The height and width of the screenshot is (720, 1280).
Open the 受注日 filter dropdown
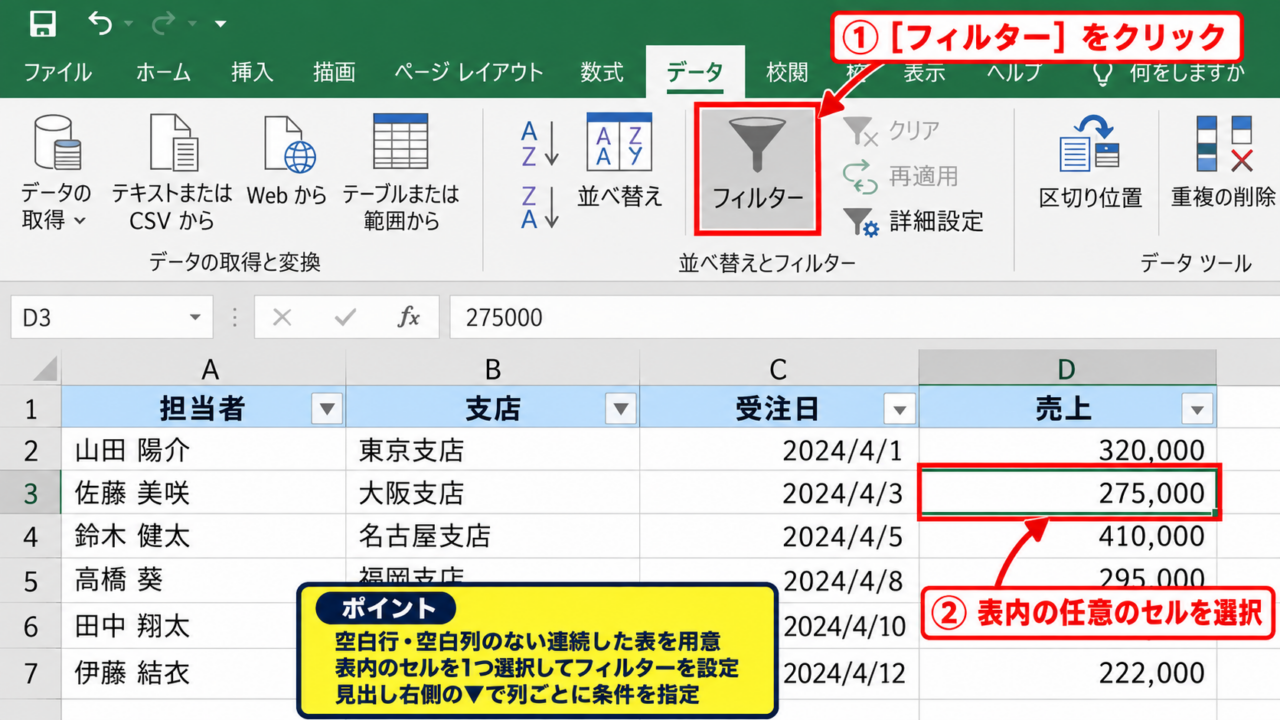coord(899,409)
